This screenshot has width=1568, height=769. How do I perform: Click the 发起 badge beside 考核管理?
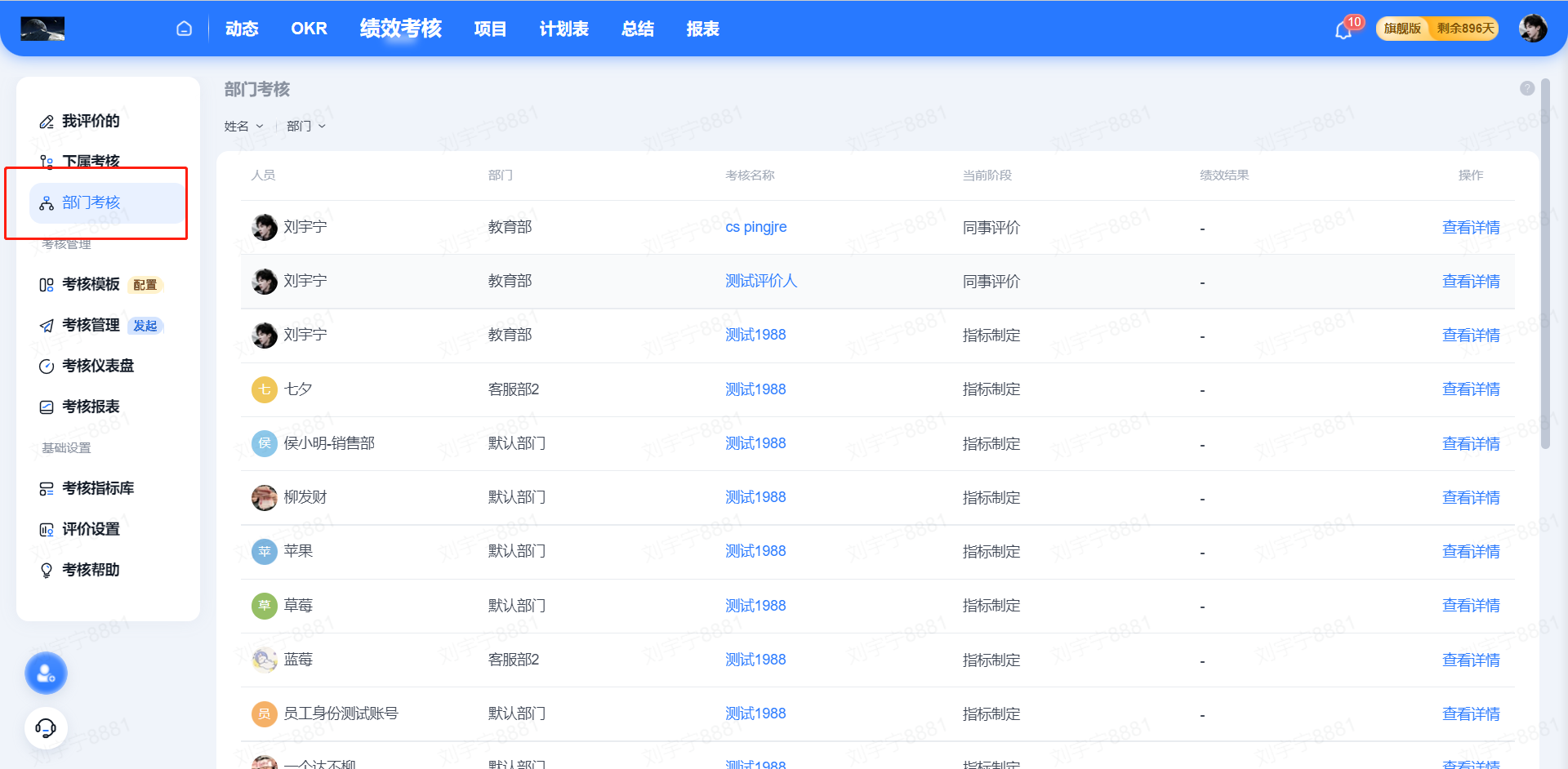(x=145, y=326)
